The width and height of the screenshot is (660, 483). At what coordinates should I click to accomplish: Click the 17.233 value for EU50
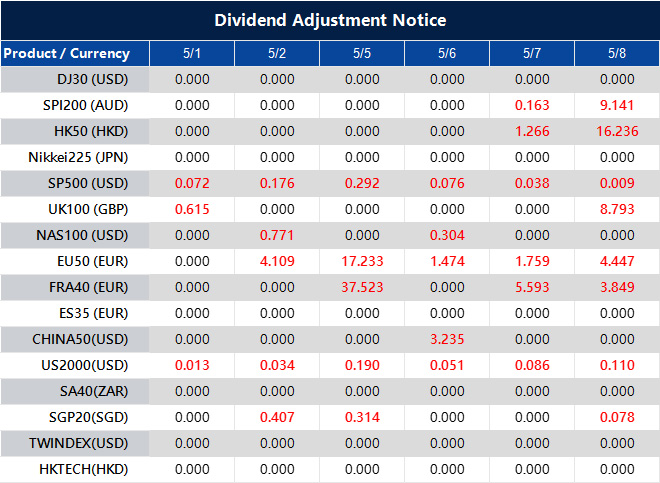click(362, 261)
